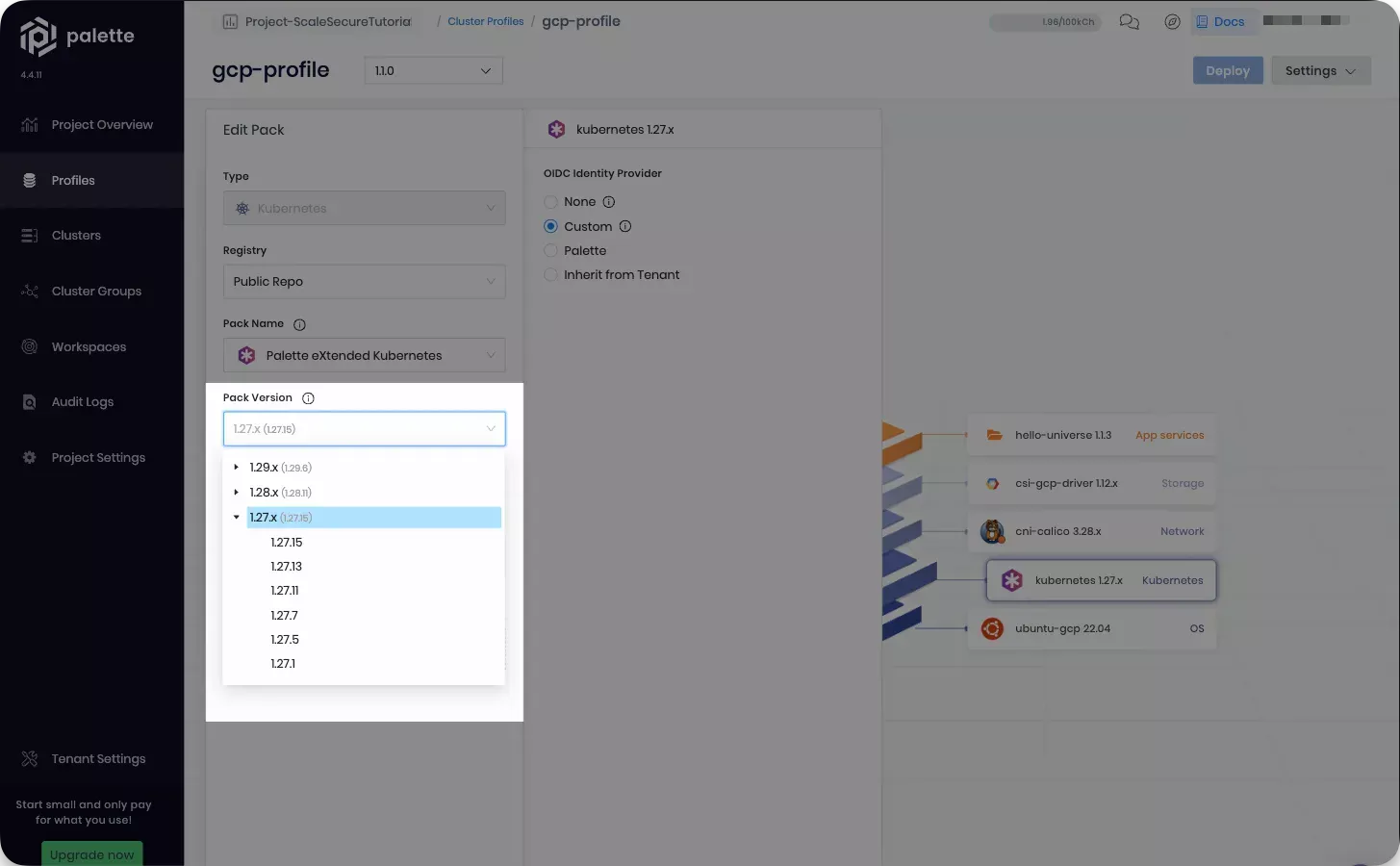Image resolution: width=1400 pixels, height=866 pixels.
Task: Click the Palette eXtended Kubernetes pack icon
Action: 246,356
